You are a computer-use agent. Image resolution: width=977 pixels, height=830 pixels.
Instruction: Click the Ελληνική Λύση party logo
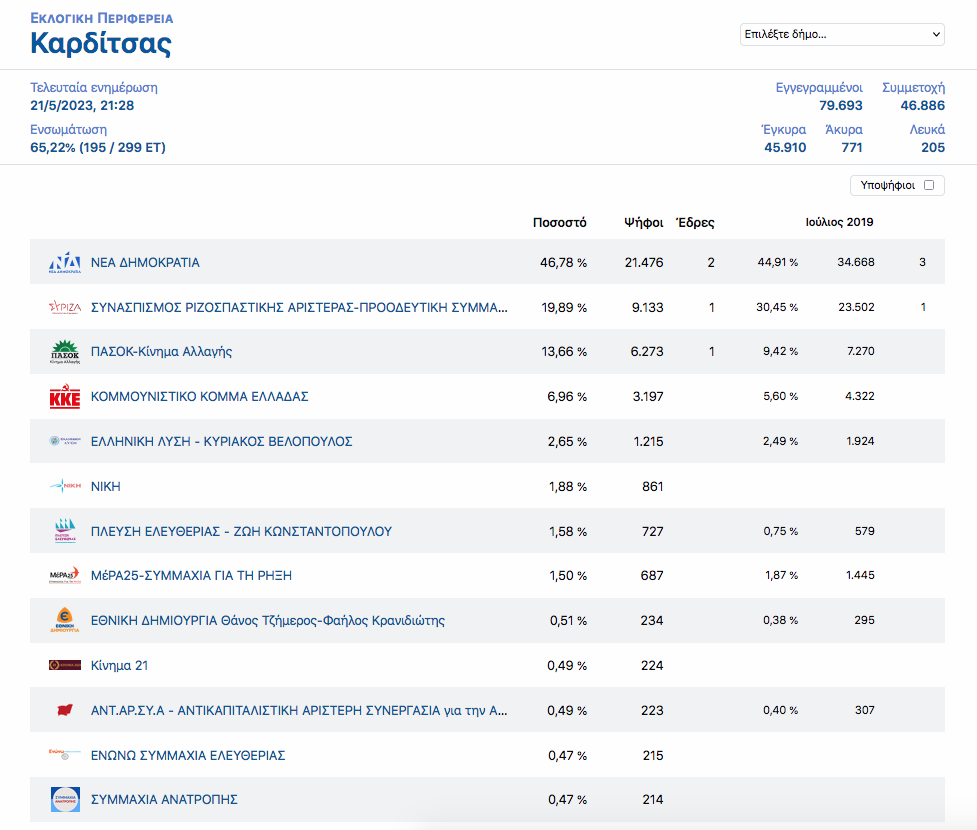(x=65, y=441)
